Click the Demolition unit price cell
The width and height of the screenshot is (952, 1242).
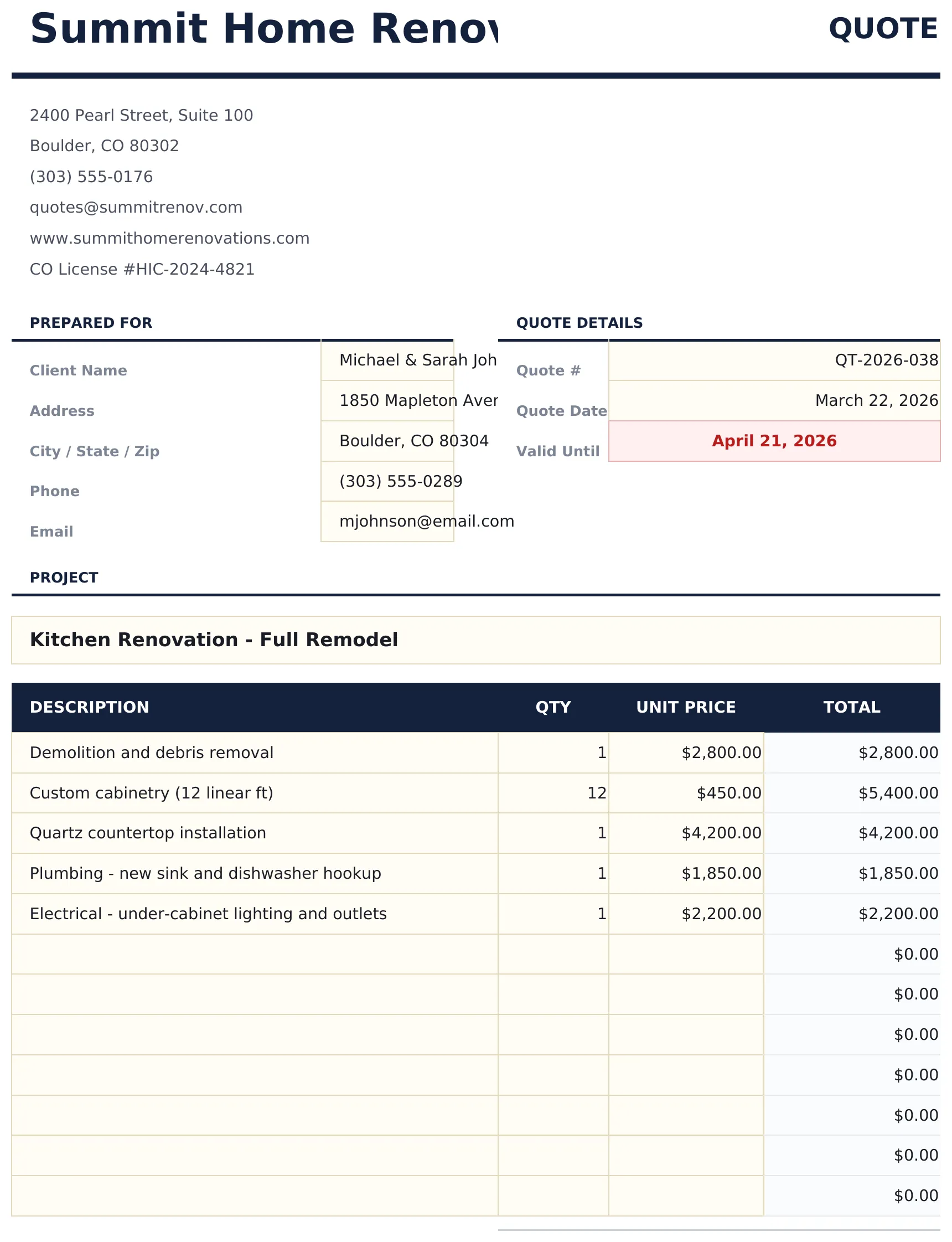click(x=686, y=753)
